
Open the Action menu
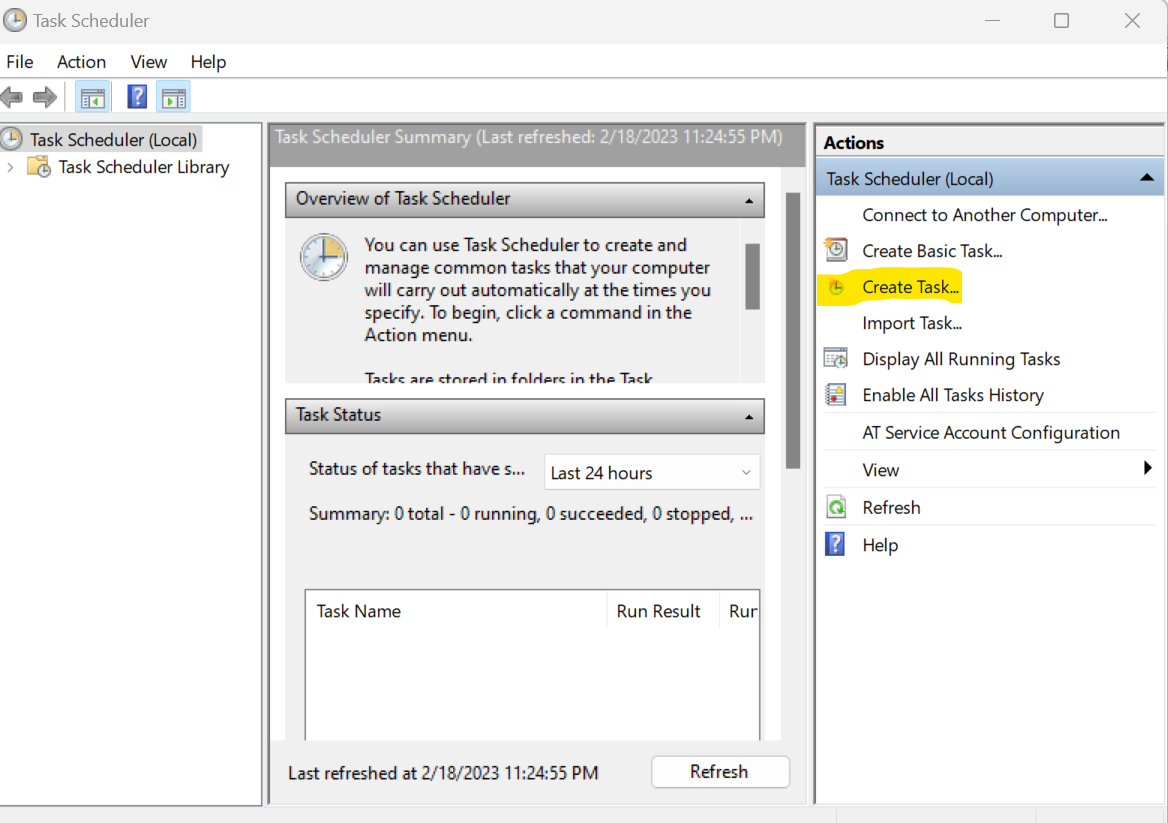(x=81, y=62)
